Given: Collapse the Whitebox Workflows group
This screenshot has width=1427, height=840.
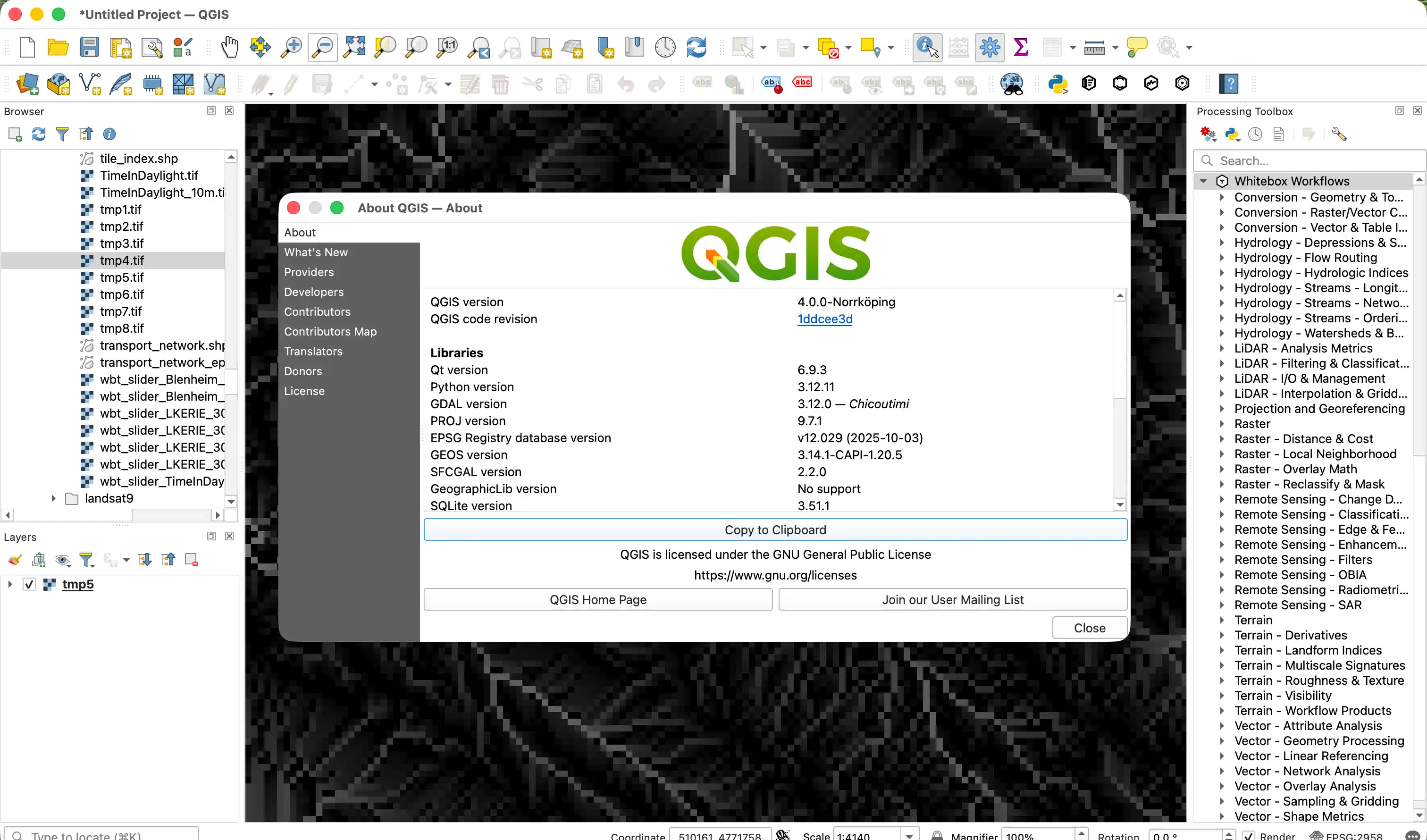Looking at the screenshot, I should tap(1203, 181).
